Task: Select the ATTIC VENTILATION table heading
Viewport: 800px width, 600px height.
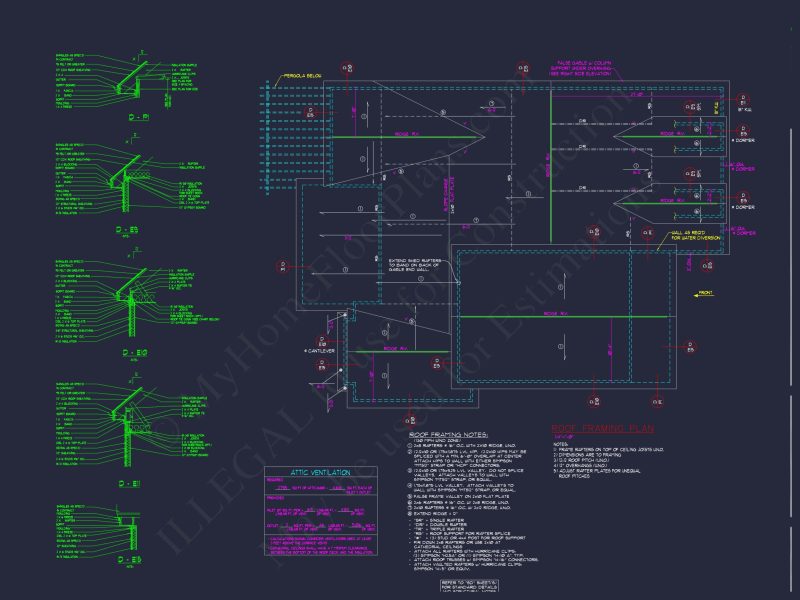Action: [x=320, y=472]
